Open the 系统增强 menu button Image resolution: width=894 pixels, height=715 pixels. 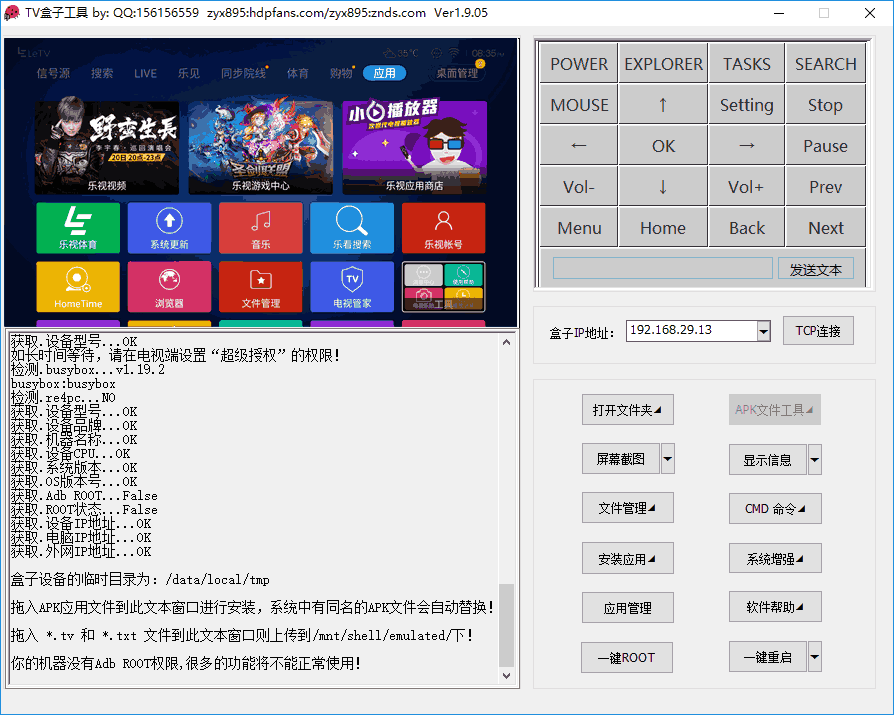[775, 558]
